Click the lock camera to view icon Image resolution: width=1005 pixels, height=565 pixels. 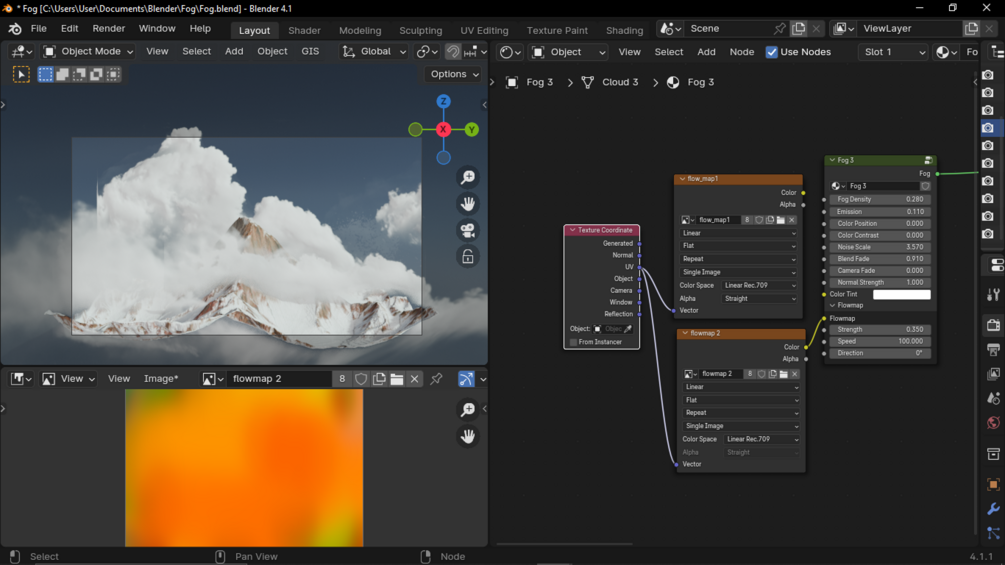468,257
